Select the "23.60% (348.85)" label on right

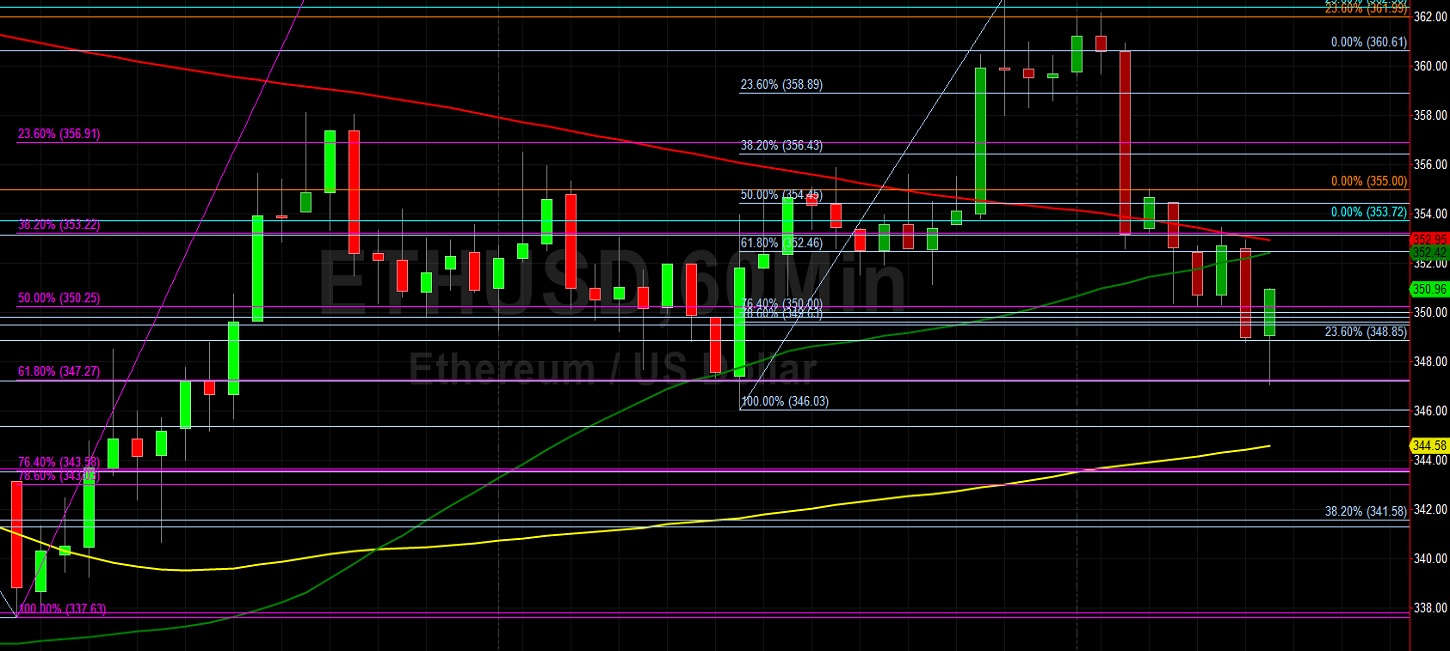1366,331
